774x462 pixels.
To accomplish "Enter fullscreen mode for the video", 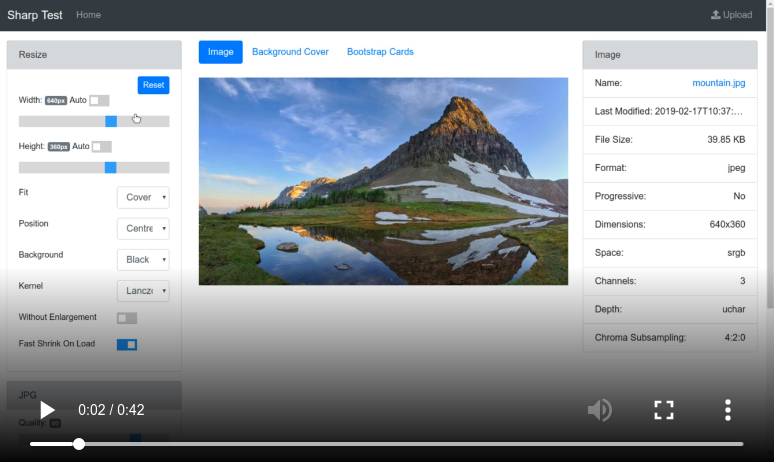I will [664, 410].
